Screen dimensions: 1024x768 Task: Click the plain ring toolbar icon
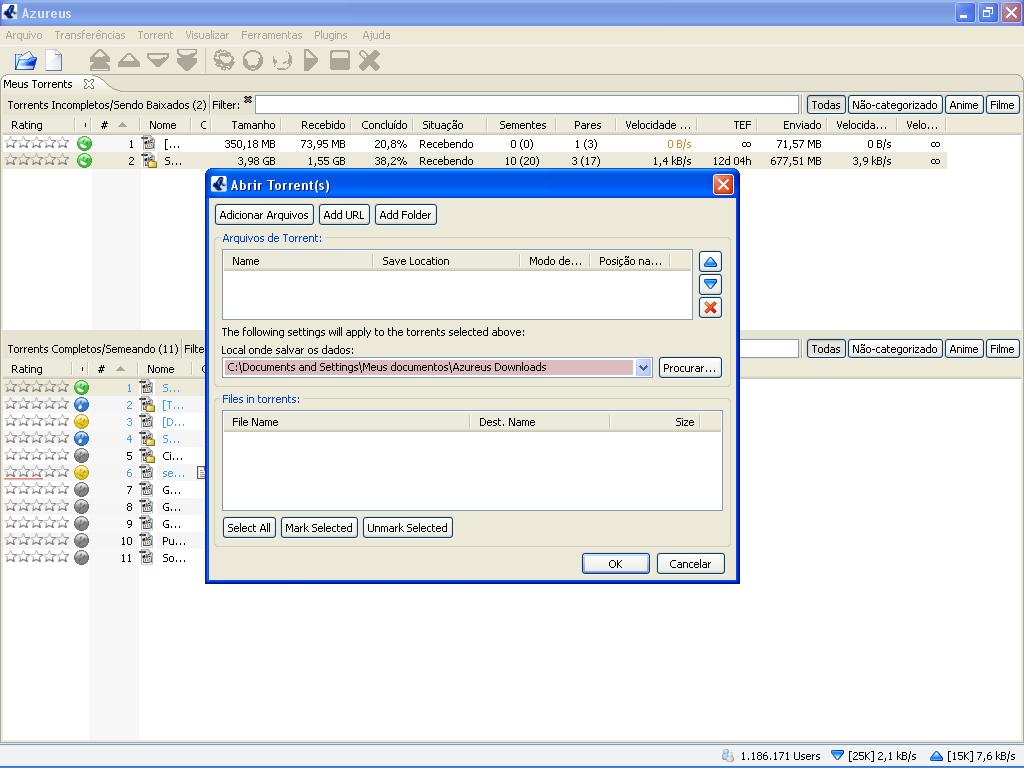[253, 61]
